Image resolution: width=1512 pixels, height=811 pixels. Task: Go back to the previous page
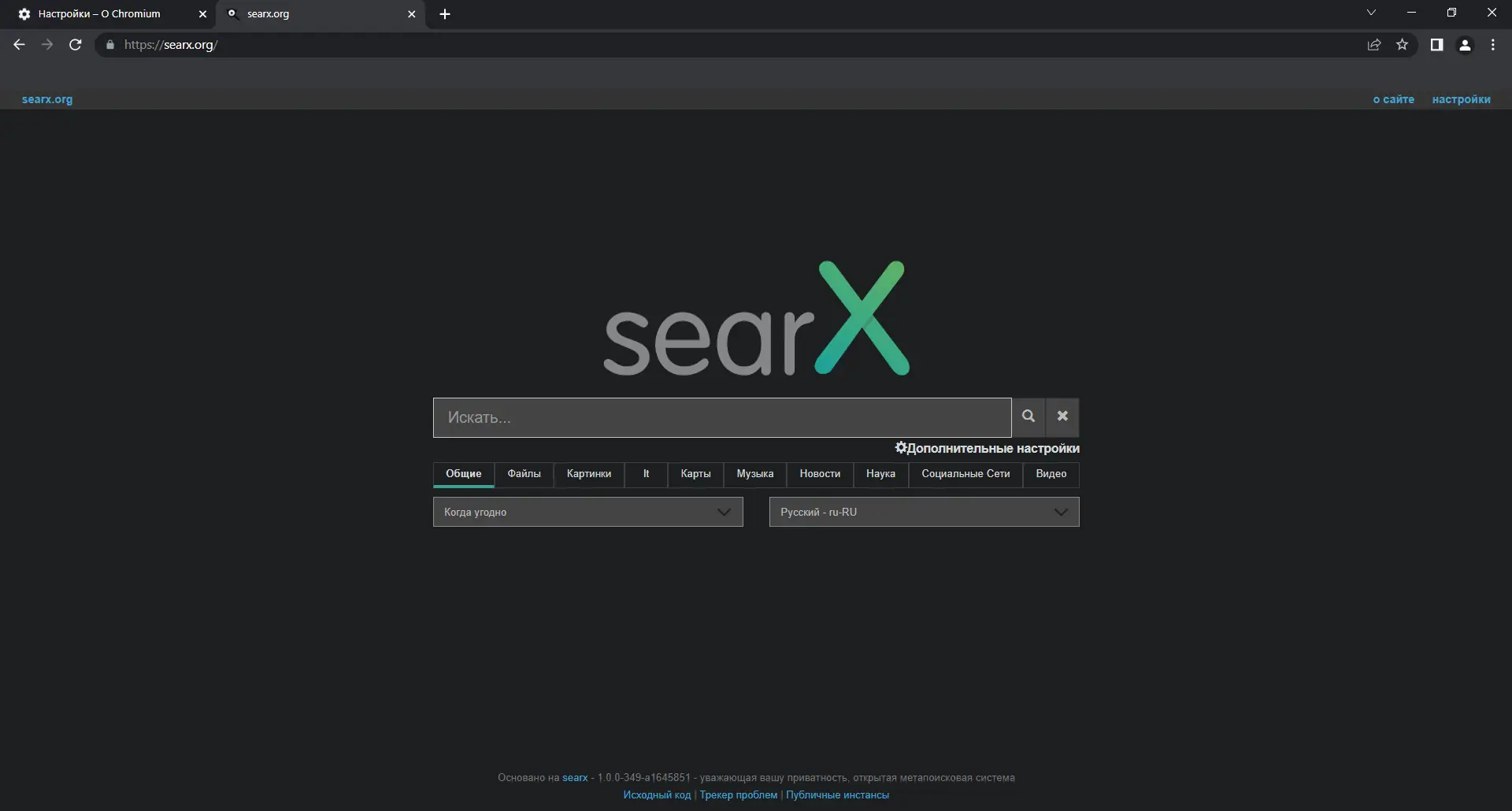pyautogui.click(x=20, y=45)
